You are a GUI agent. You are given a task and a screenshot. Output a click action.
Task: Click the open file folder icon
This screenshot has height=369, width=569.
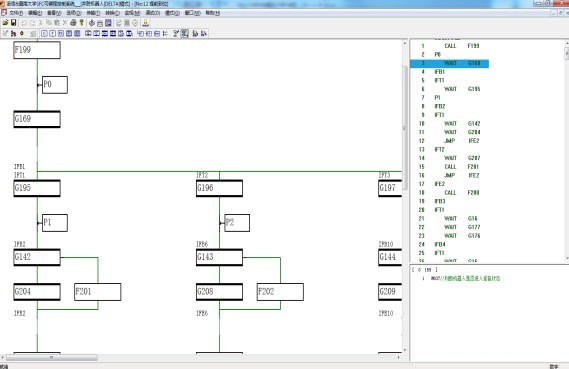click(x=5, y=23)
